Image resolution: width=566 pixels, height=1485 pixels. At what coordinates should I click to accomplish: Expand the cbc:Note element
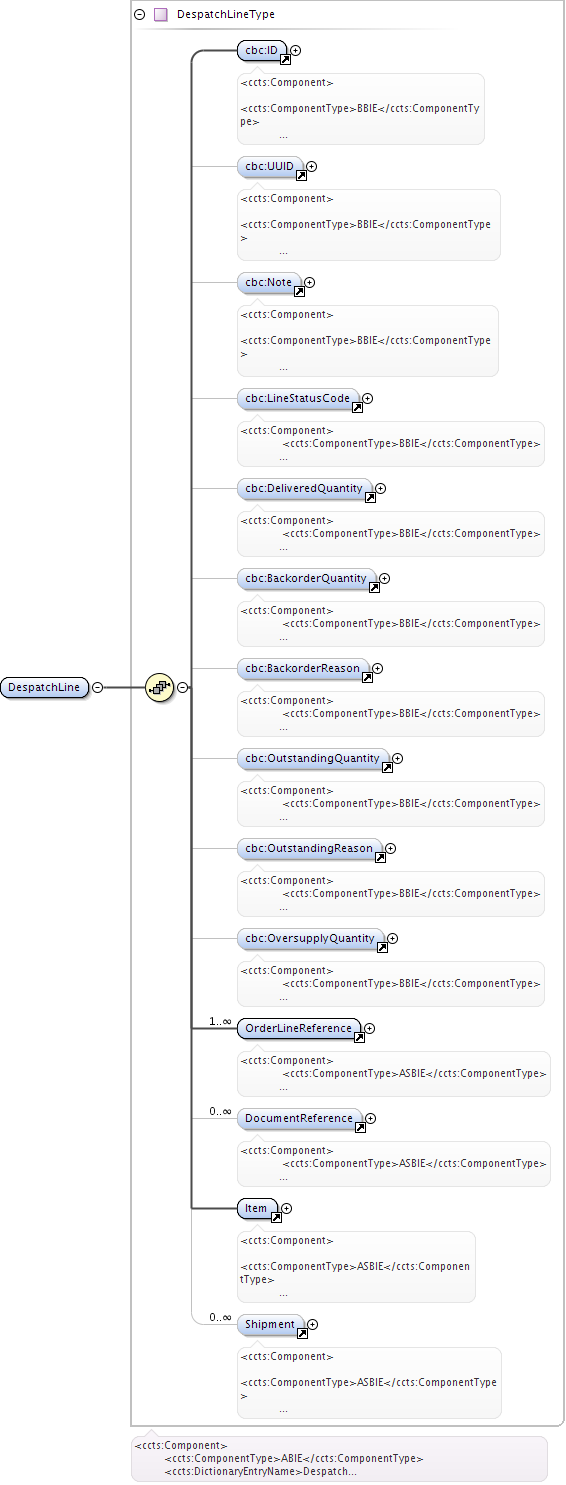tap(309, 283)
